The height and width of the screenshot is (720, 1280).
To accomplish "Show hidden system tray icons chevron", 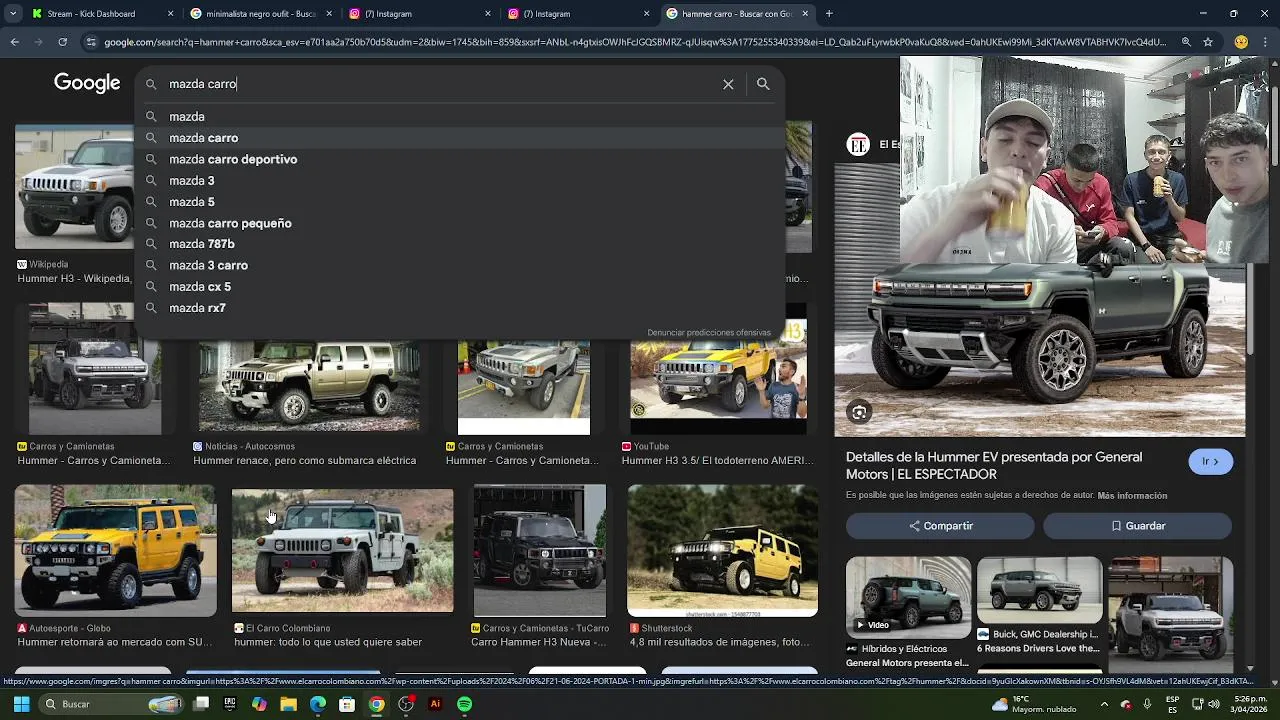I will 1104,704.
